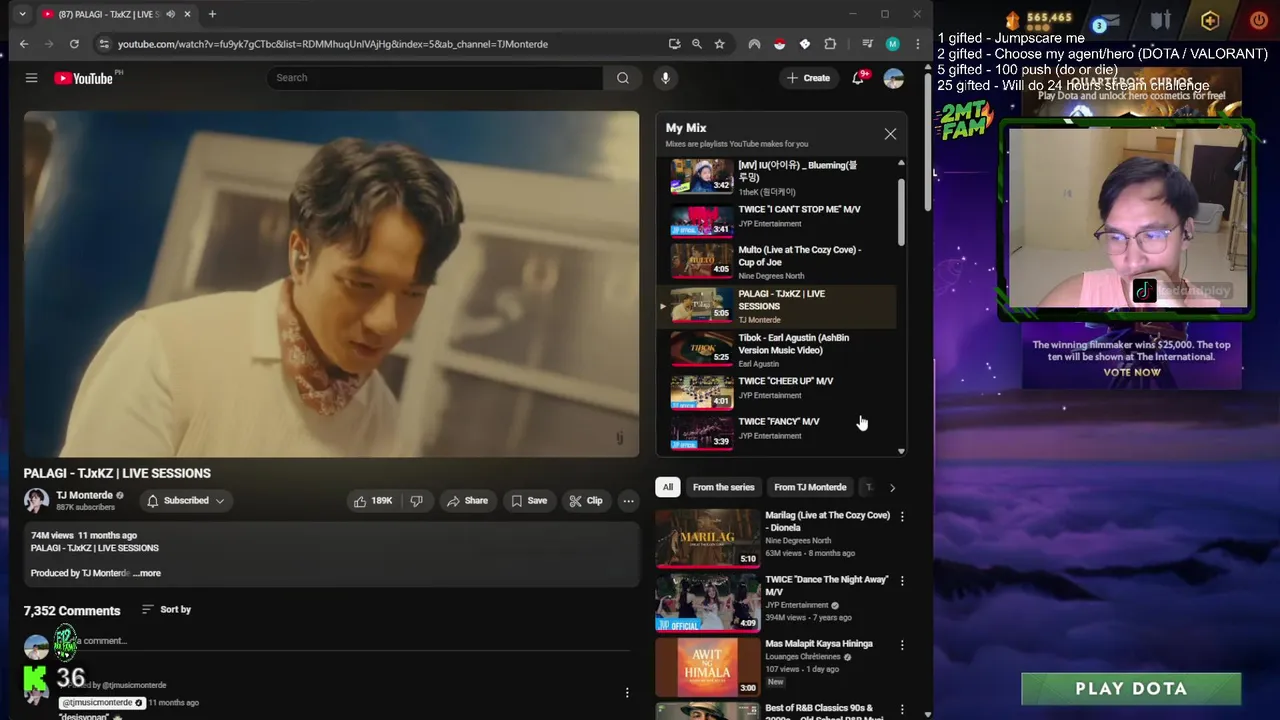Expand description with ...more
The height and width of the screenshot is (720, 1280).
point(147,573)
